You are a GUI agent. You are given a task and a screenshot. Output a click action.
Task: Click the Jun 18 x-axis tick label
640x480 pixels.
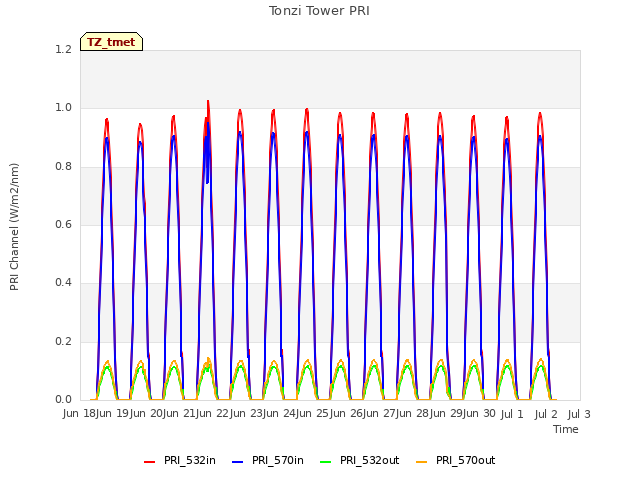tap(80, 414)
